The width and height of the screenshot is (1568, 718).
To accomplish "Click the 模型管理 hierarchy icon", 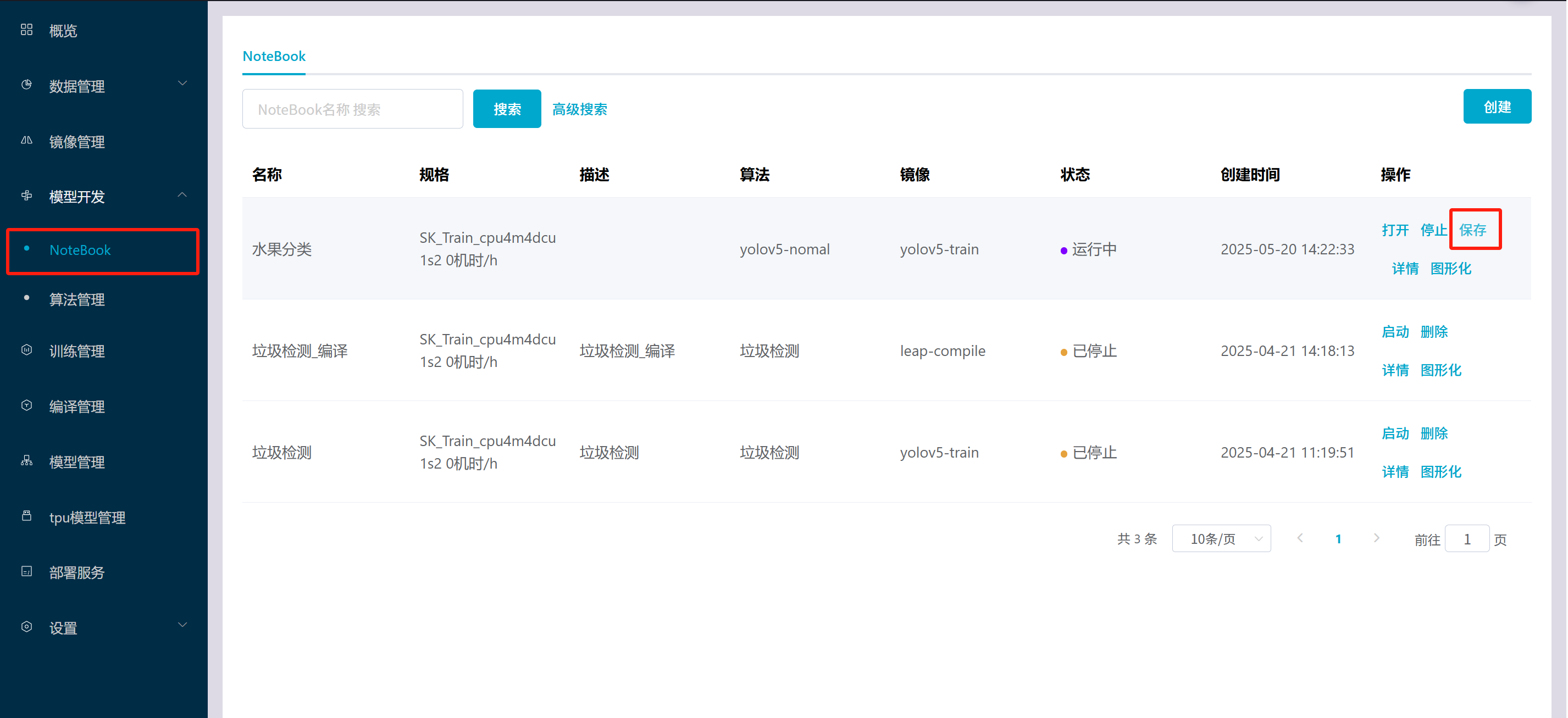I will click(x=26, y=460).
